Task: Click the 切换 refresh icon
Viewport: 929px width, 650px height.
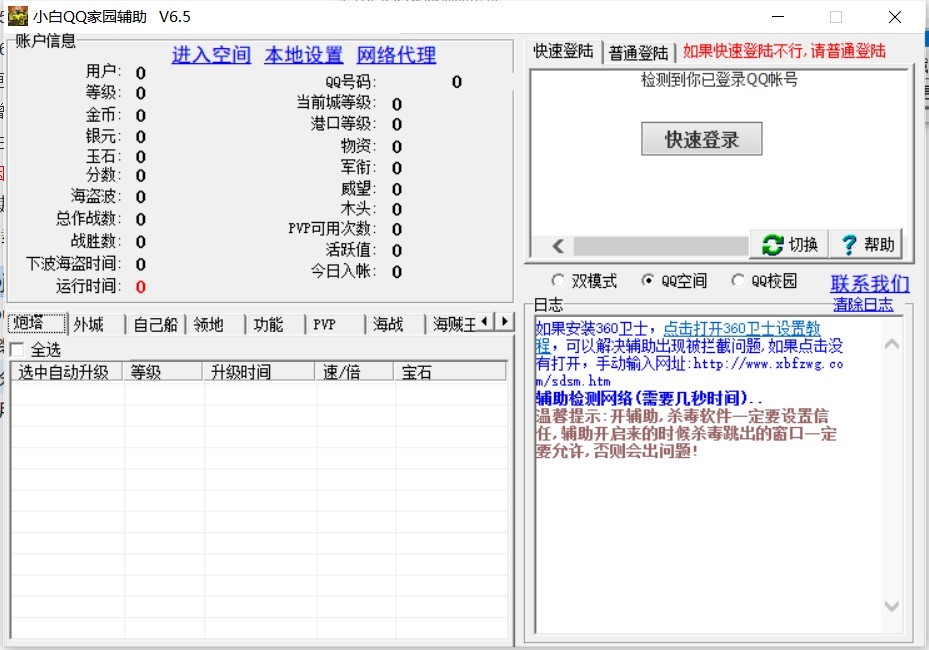Action: 771,244
